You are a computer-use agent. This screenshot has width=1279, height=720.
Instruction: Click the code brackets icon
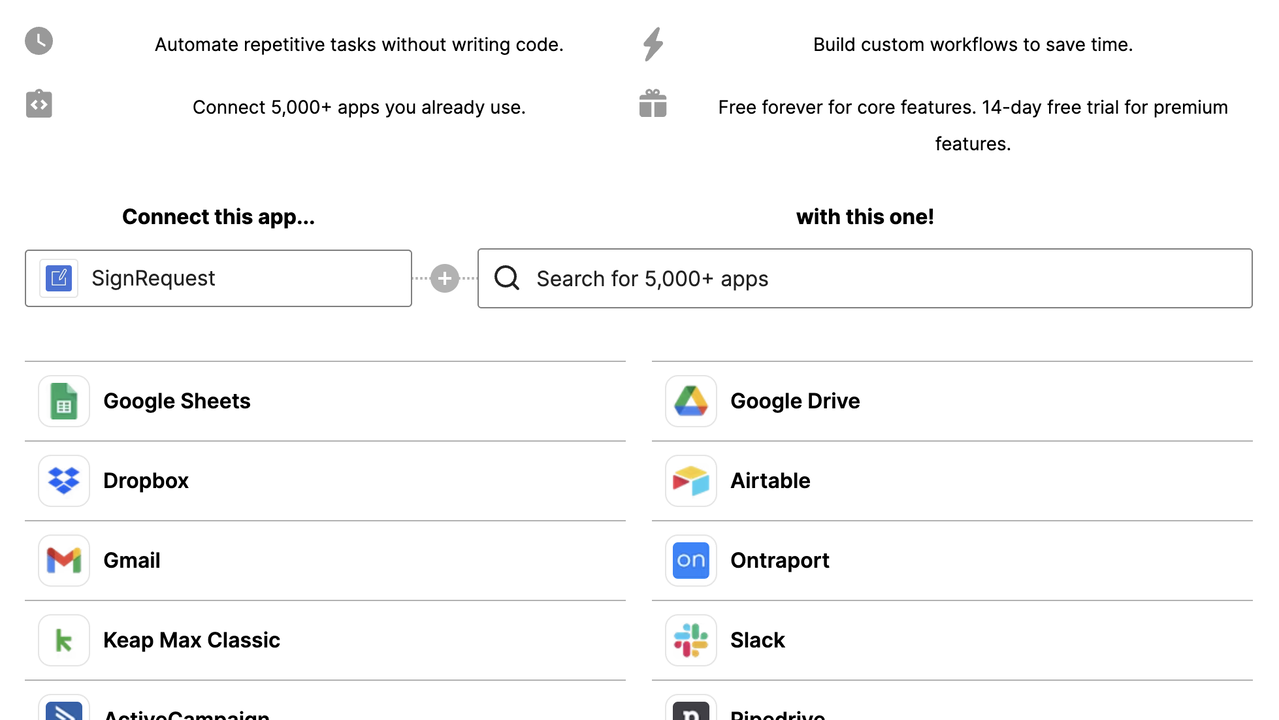pyautogui.click(x=38, y=103)
